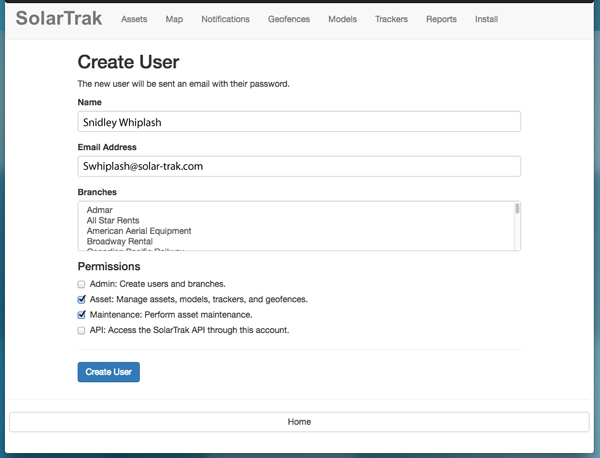The image size is (600, 458).
Task: Go to the Install section
Action: [x=486, y=19]
